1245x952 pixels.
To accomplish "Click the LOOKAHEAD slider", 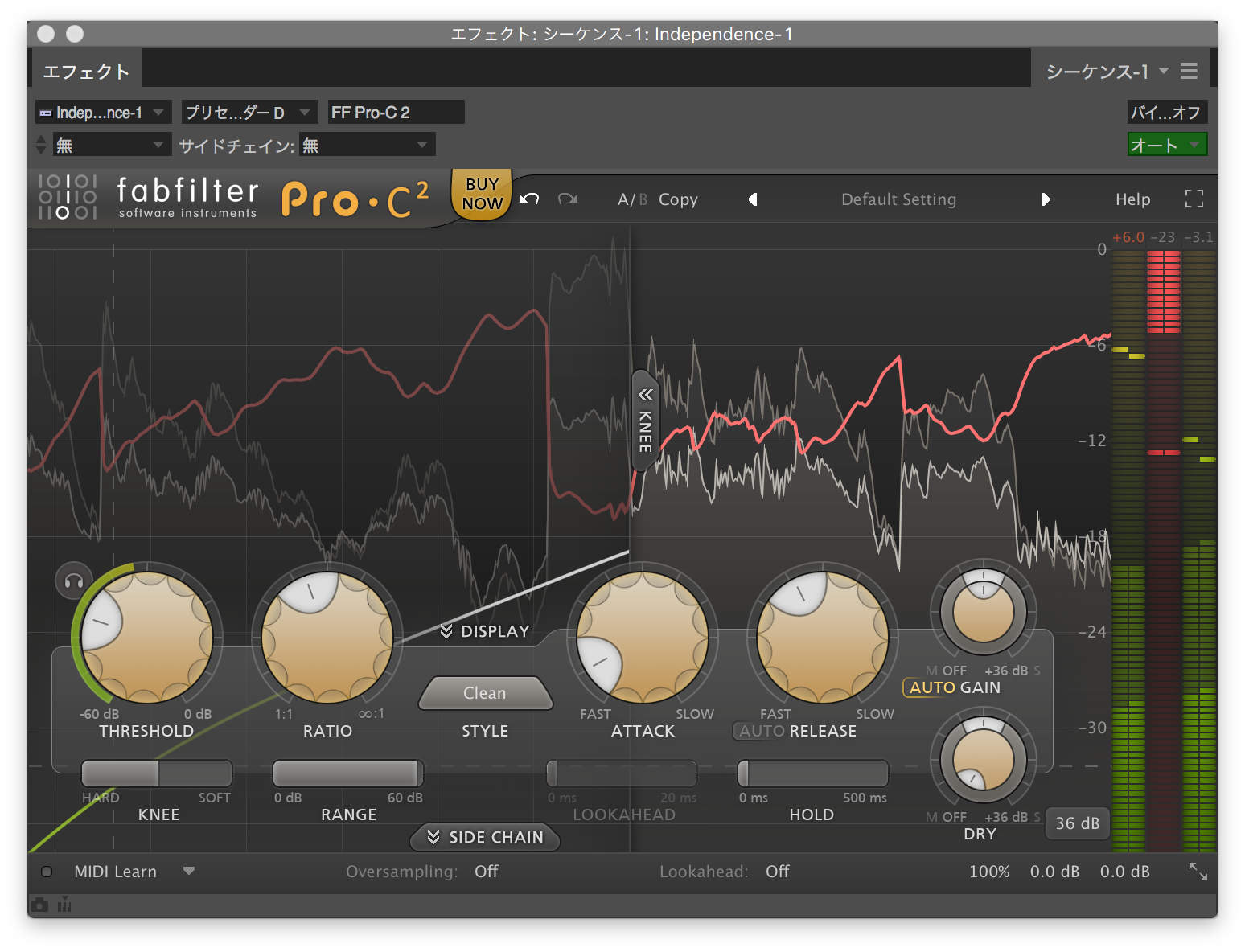I will click(622, 773).
